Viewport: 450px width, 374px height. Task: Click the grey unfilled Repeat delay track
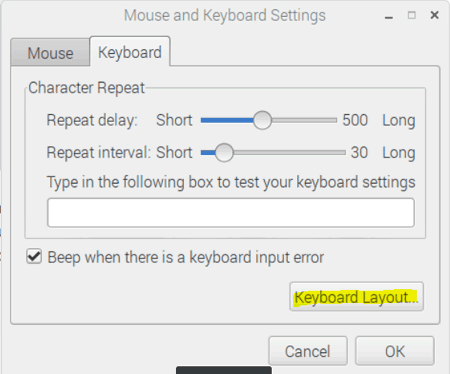point(304,120)
